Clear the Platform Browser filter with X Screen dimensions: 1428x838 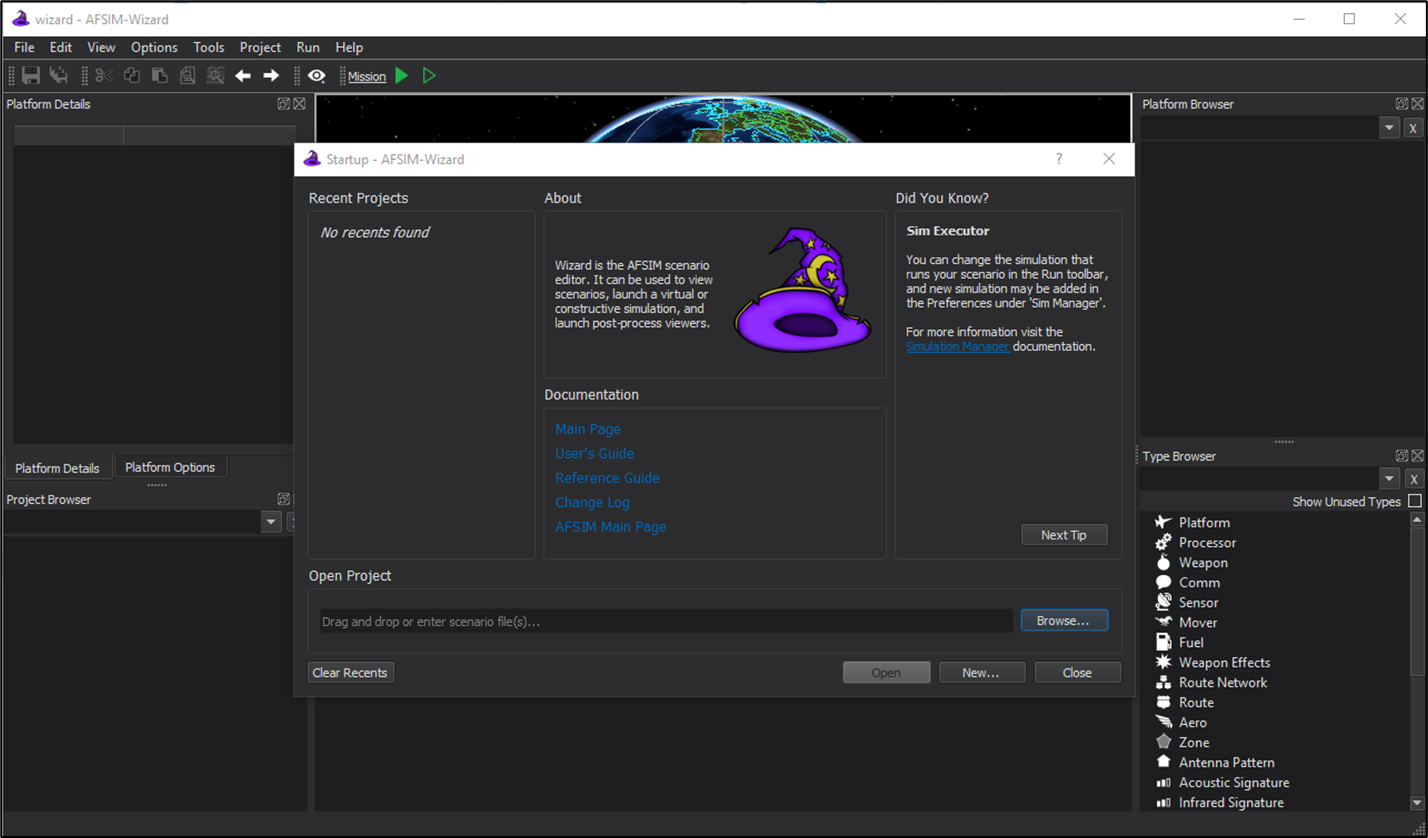pyautogui.click(x=1413, y=128)
